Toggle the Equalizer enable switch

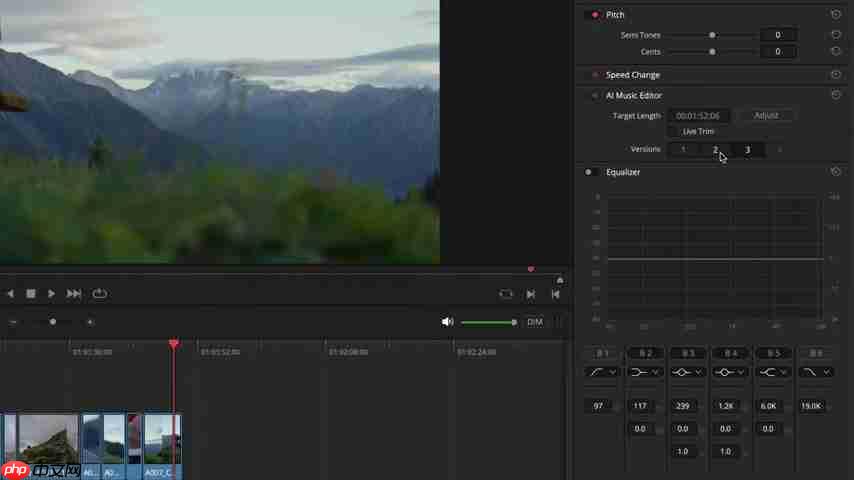pos(590,172)
